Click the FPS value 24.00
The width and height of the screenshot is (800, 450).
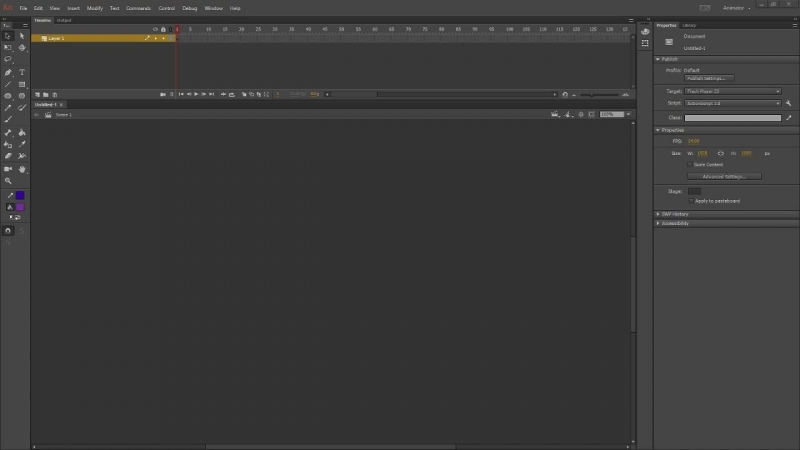point(693,141)
